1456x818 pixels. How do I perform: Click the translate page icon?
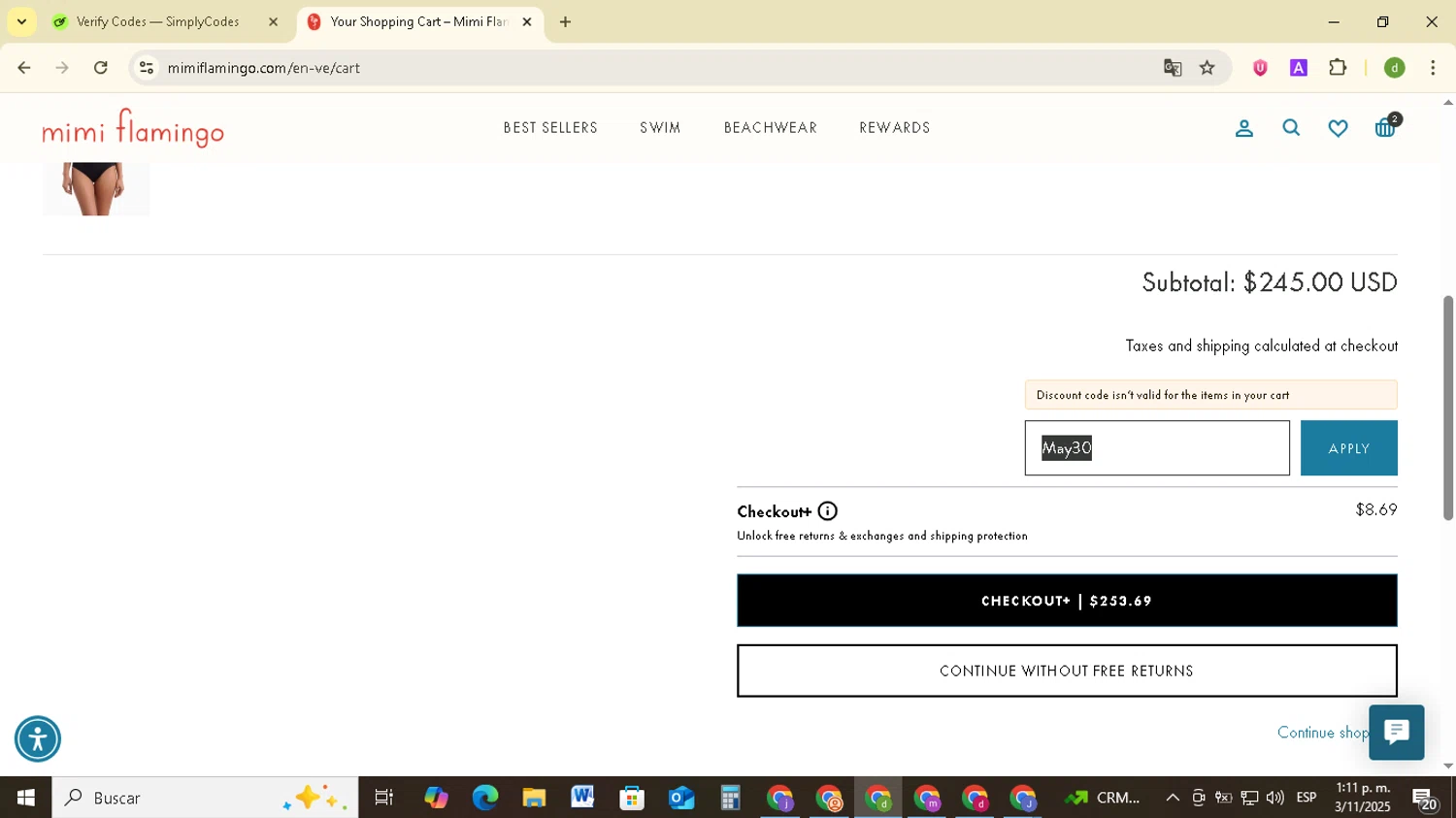pyautogui.click(x=1173, y=68)
